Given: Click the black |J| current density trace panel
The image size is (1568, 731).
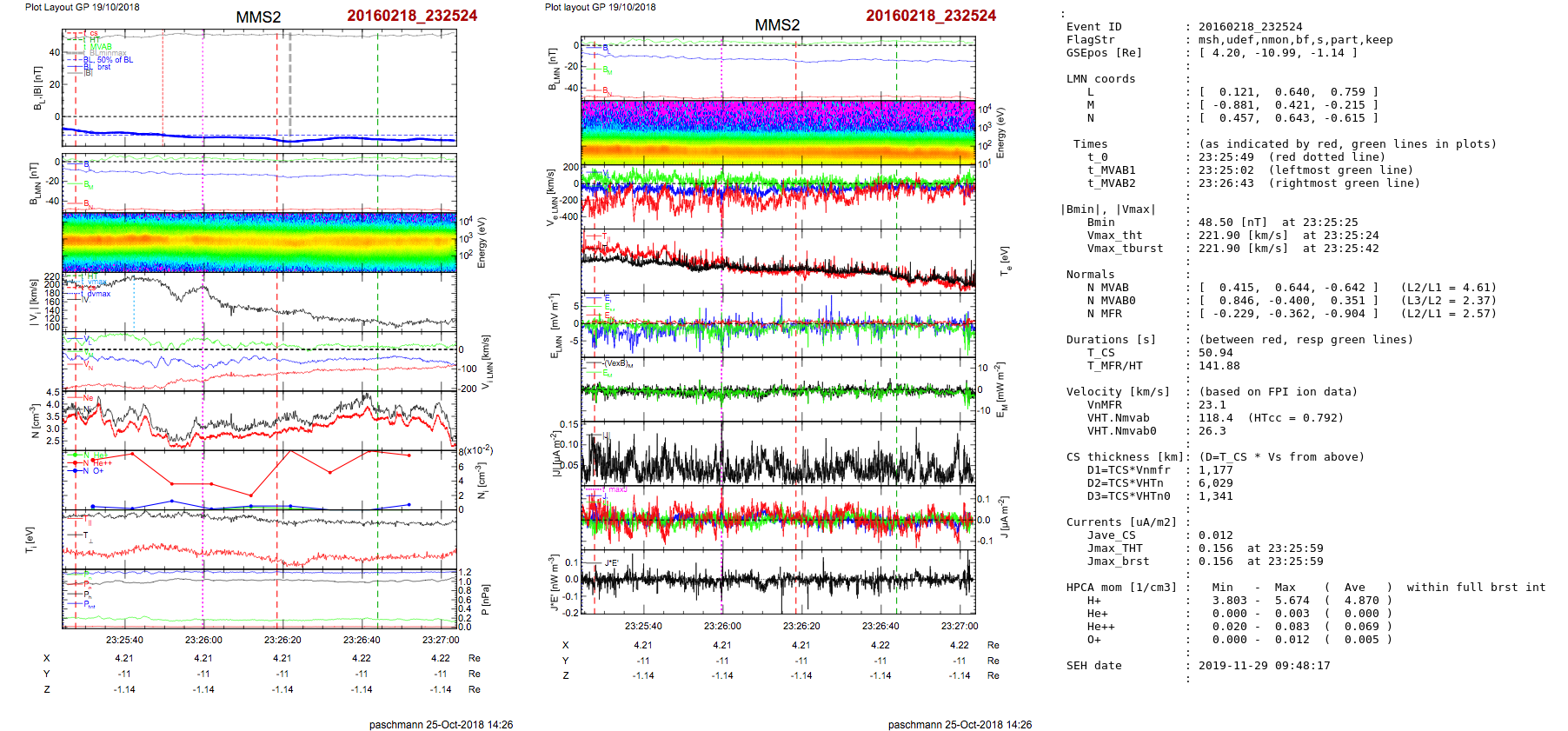Looking at the screenshot, I should [x=778, y=455].
